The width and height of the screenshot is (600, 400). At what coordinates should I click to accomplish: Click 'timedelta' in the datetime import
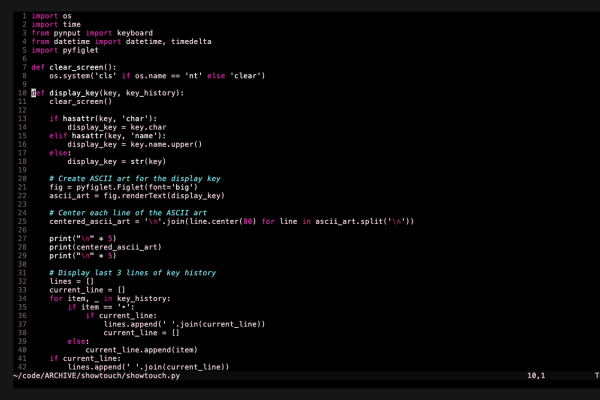(191, 41)
